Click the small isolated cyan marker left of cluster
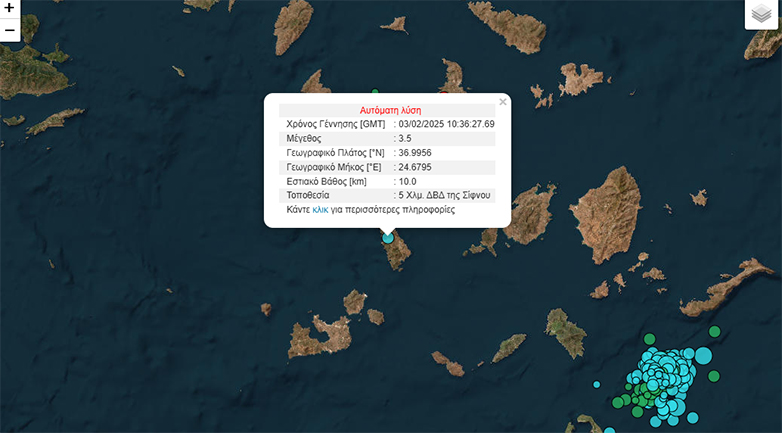The width and height of the screenshot is (782, 433). point(597,384)
